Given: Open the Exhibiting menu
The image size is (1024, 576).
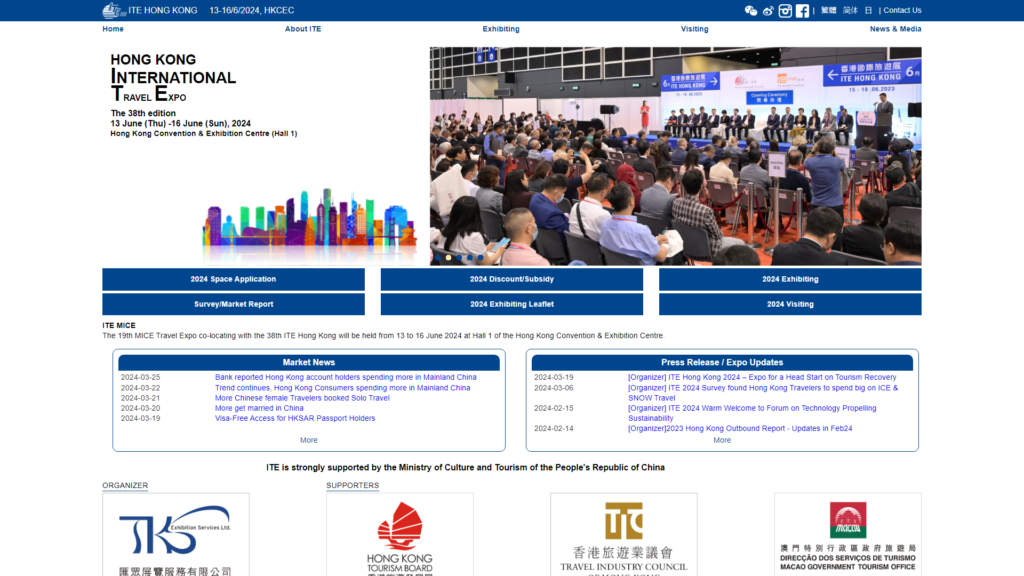Looking at the screenshot, I should (501, 29).
